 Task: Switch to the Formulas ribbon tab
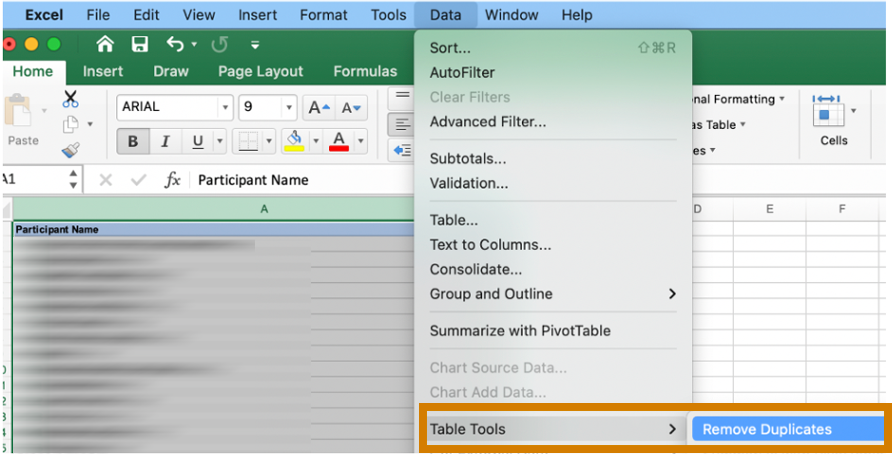pyautogui.click(x=365, y=71)
